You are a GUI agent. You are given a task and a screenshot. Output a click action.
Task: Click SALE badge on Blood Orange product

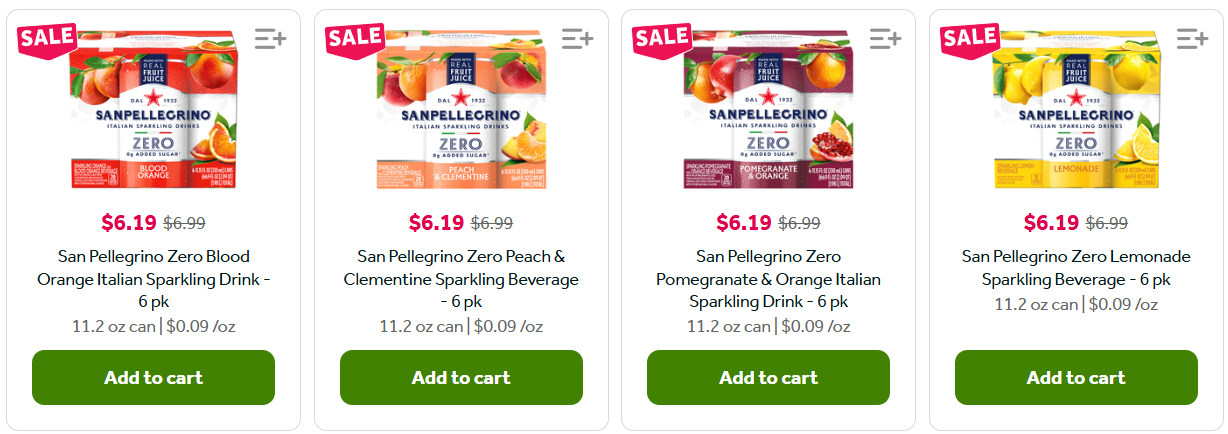coord(47,39)
